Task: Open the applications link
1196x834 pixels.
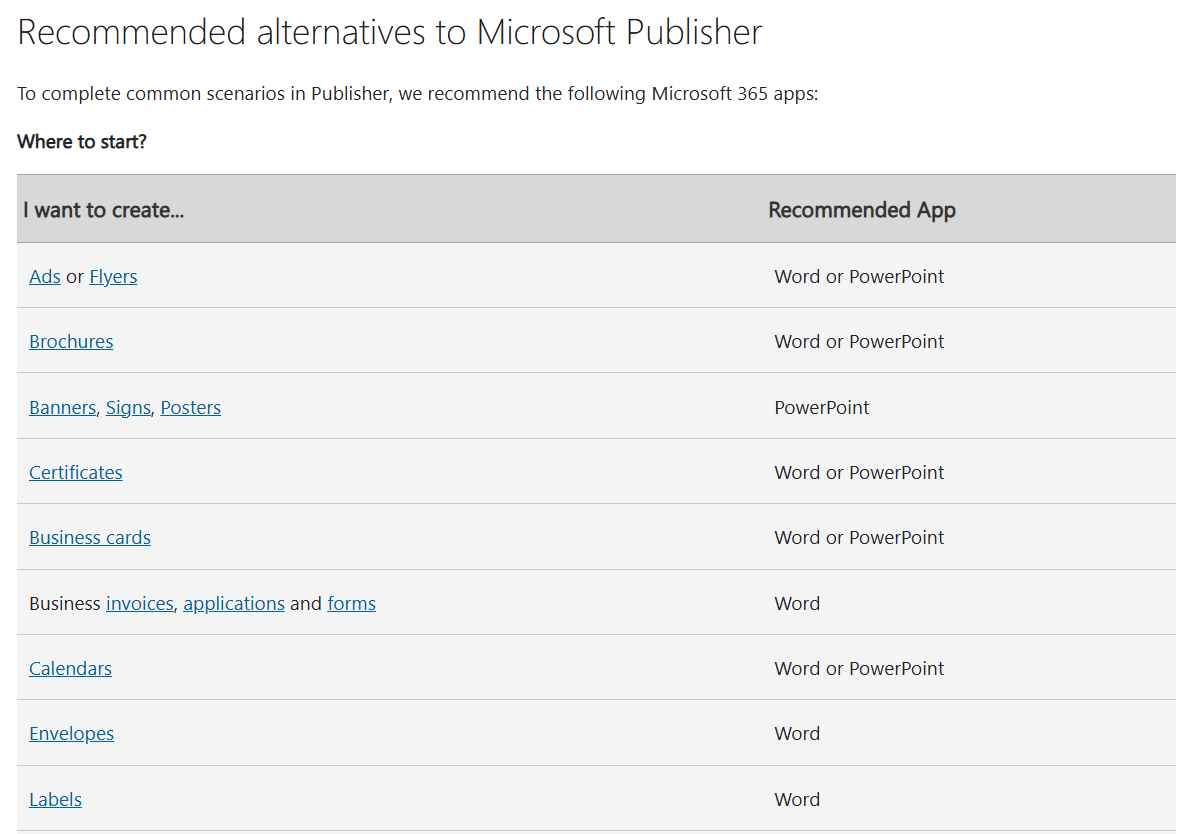Action: pyautogui.click(x=233, y=604)
